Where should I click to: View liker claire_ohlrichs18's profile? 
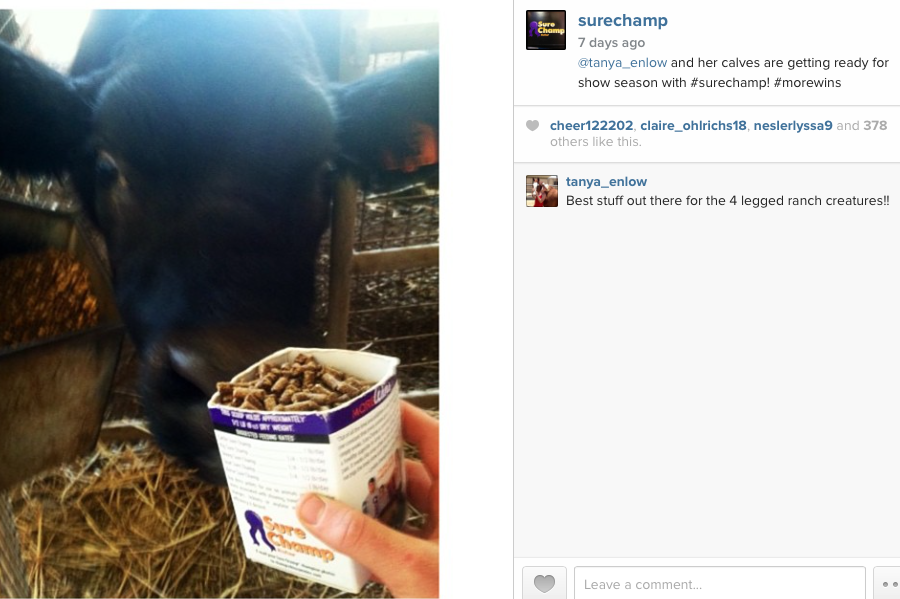(x=693, y=126)
